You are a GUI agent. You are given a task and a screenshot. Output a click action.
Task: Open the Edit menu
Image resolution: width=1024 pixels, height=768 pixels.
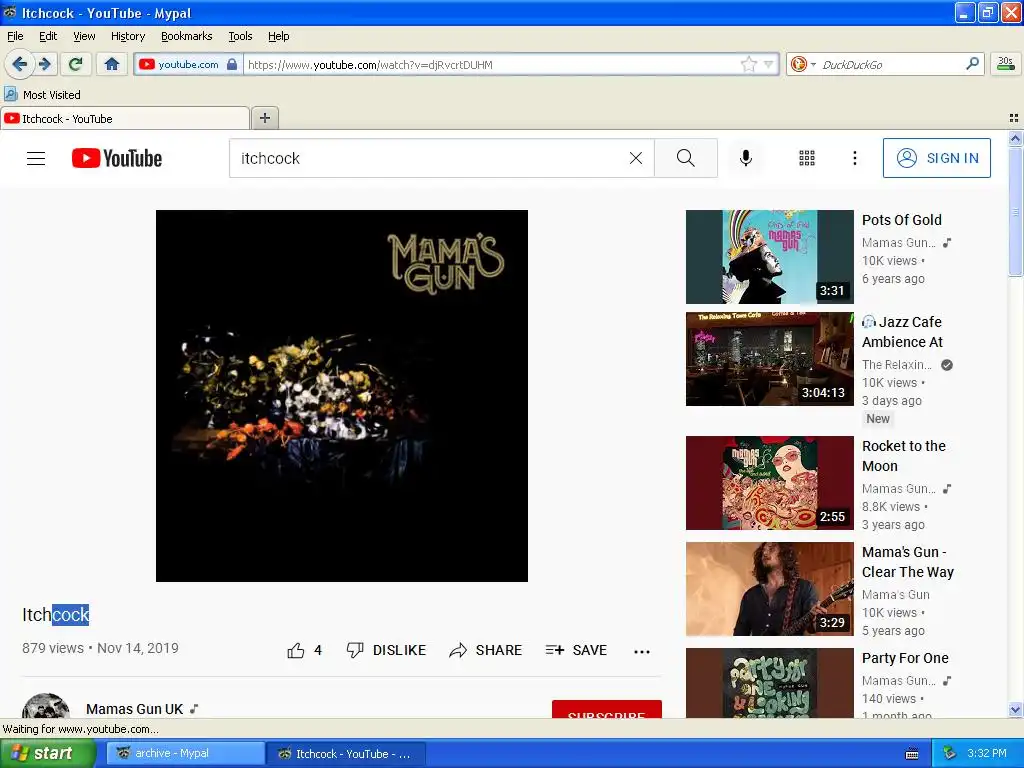[x=48, y=36]
